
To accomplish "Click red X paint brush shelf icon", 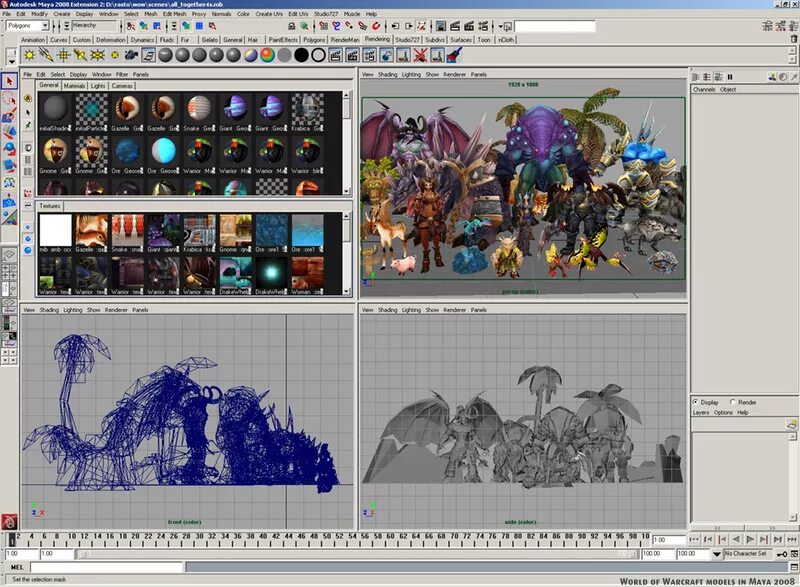I will [x=420, y=55].
